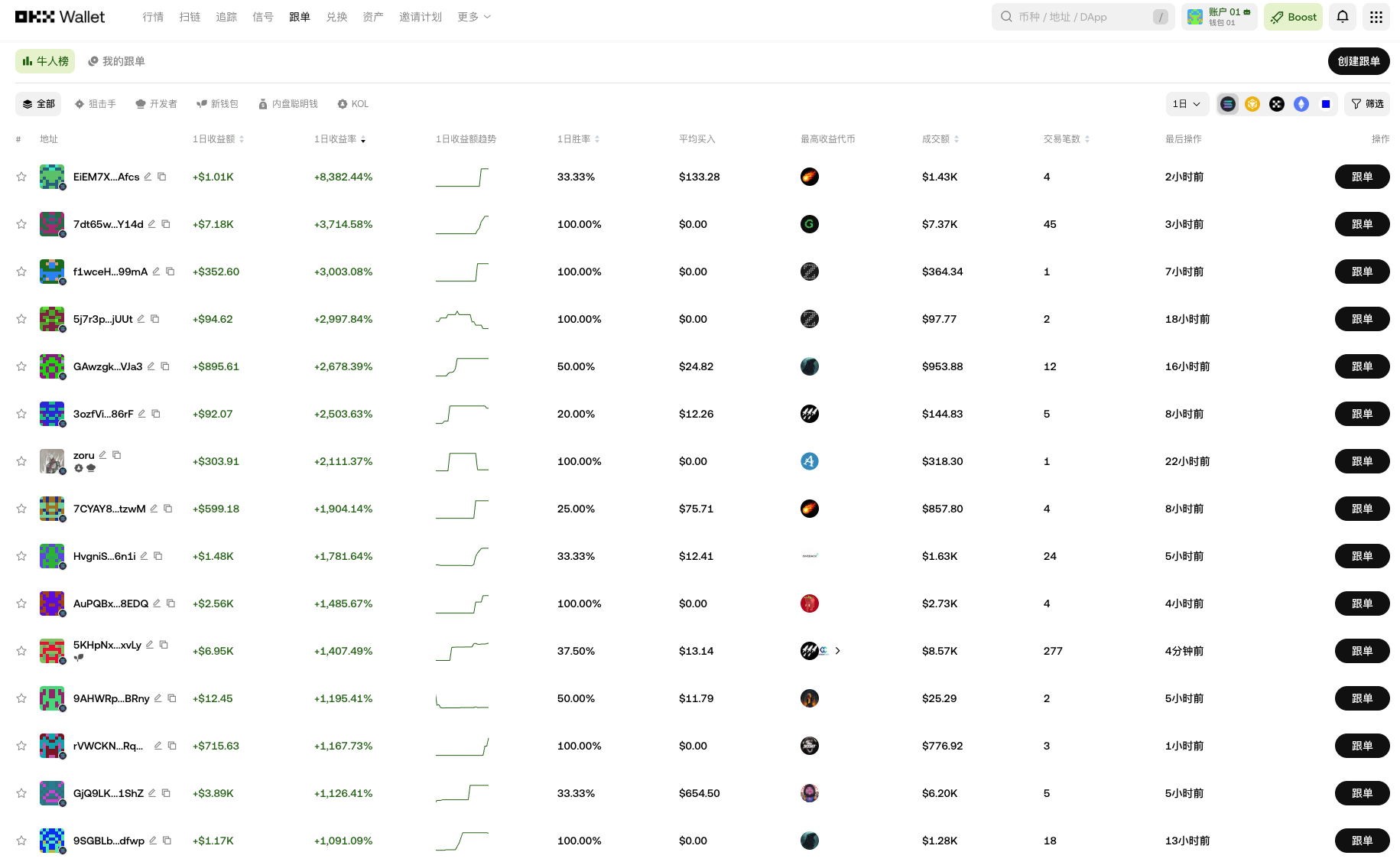The width and height of the screenshot is (1400, 862).
Task: Star the zoru trader row
Action: tap(21, 461)
